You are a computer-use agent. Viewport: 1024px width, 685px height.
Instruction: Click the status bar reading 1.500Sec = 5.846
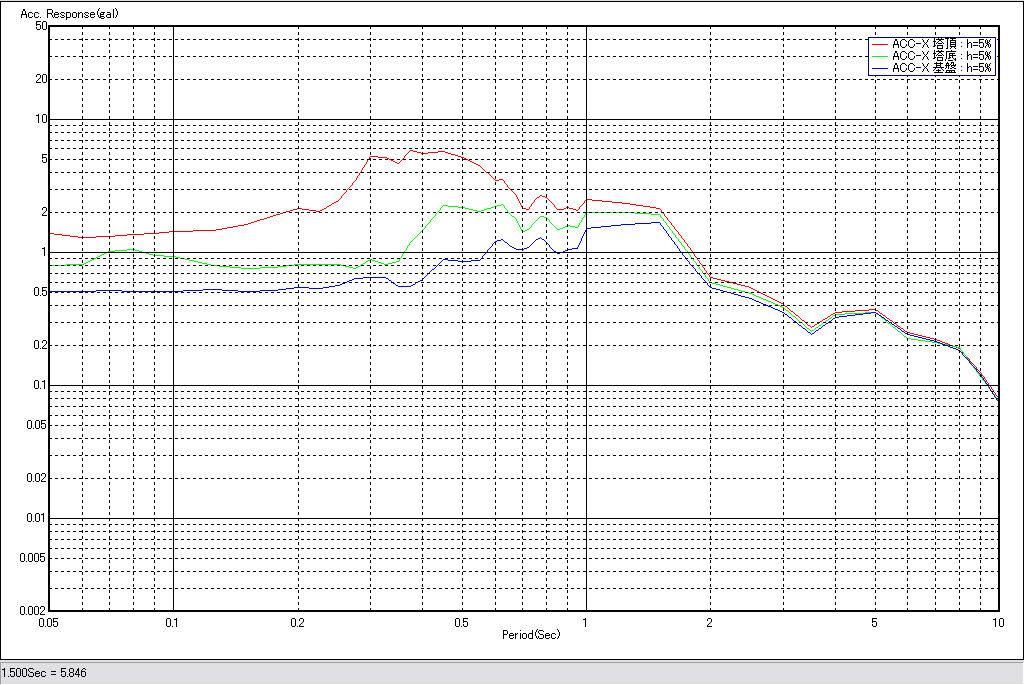tap(45, 673)
